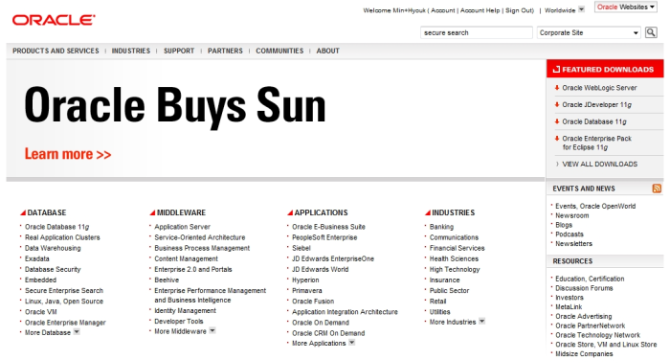Open Database Security link

[53, 269]
